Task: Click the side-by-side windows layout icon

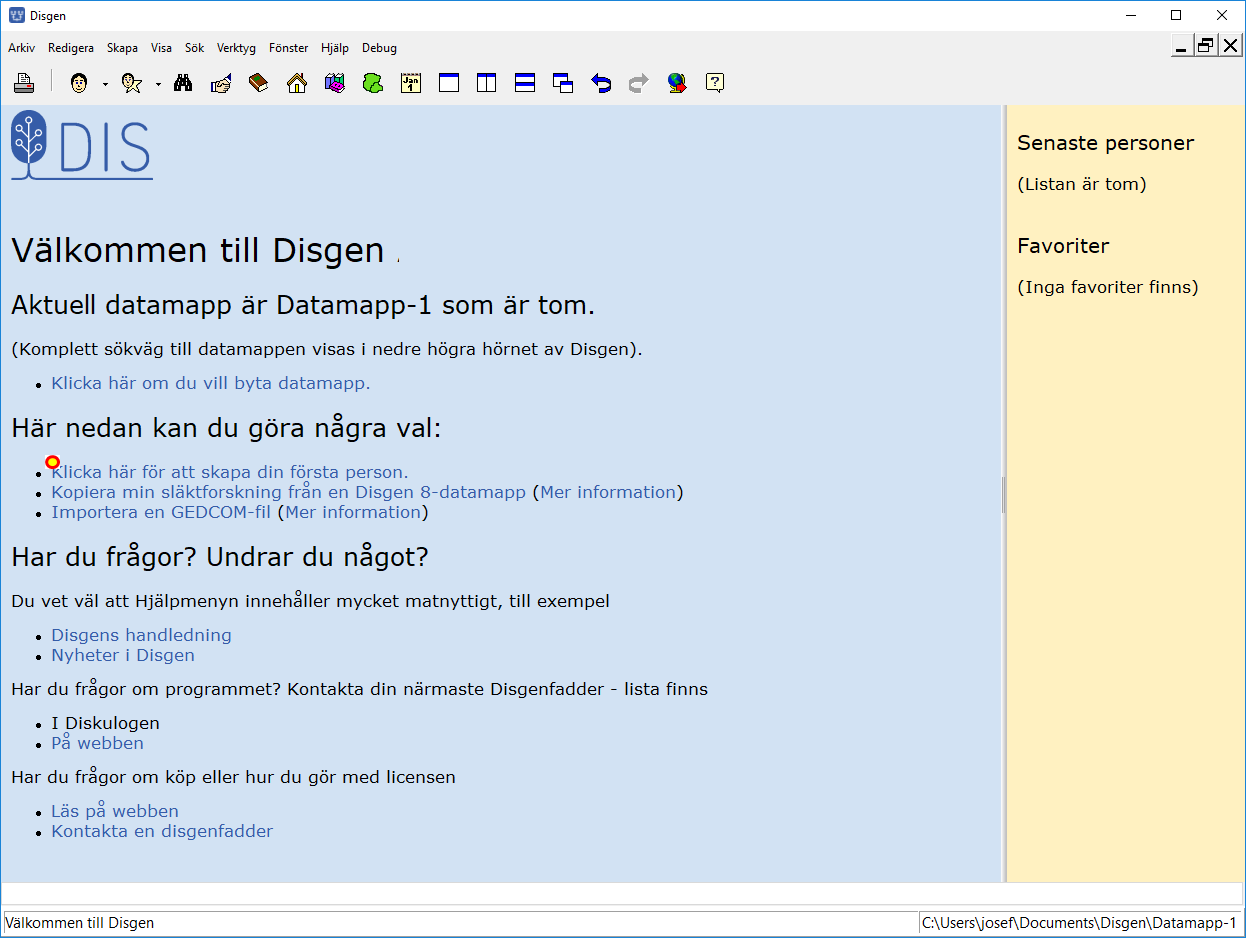Action: pos(487,83)
